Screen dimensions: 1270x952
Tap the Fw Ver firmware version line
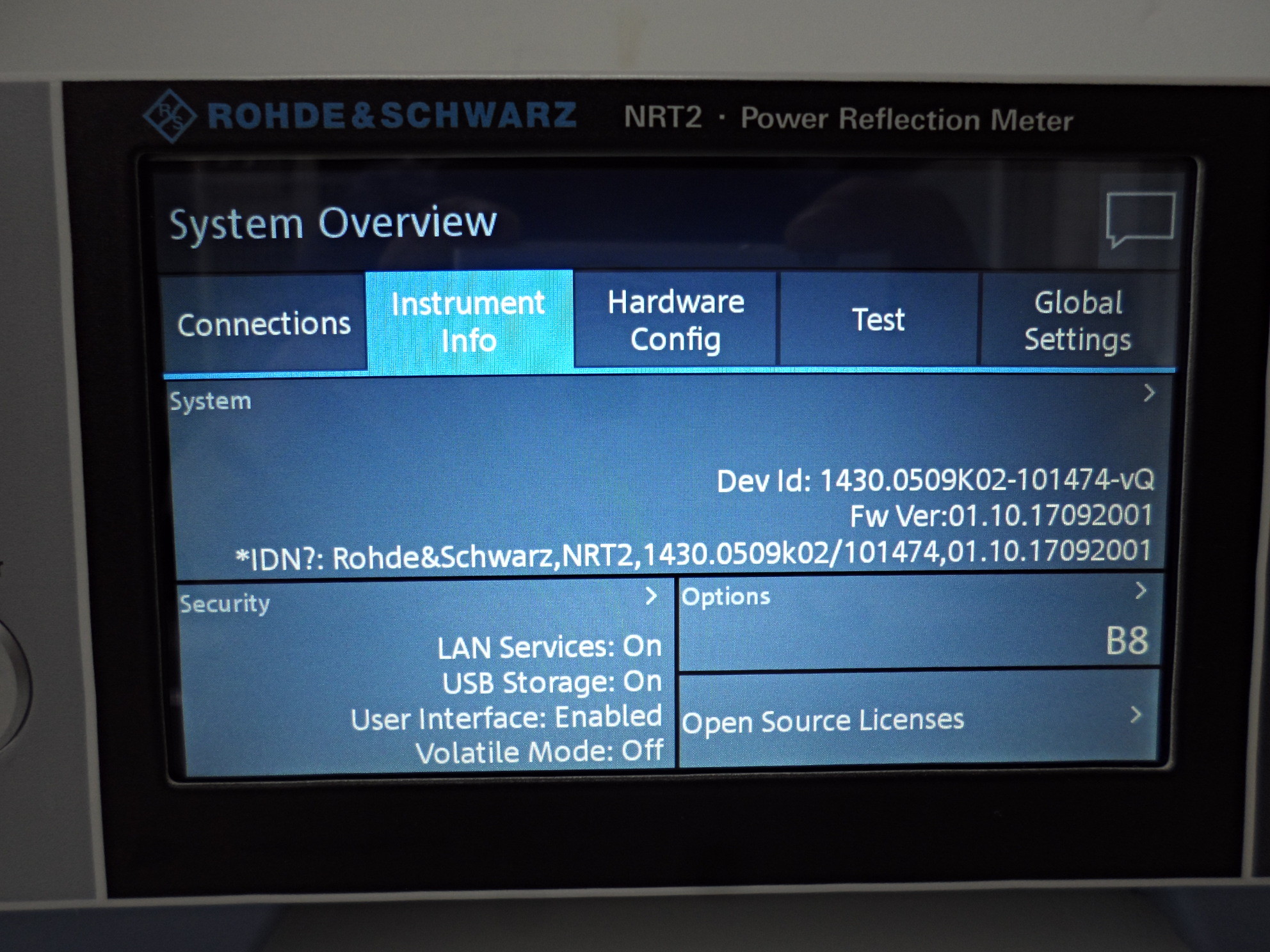tap(1001, 516)
